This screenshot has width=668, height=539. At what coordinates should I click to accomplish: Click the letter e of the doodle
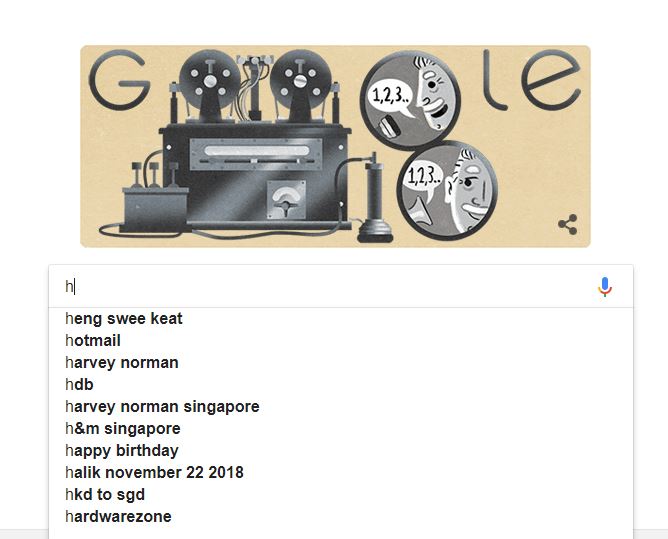(552, 79)
